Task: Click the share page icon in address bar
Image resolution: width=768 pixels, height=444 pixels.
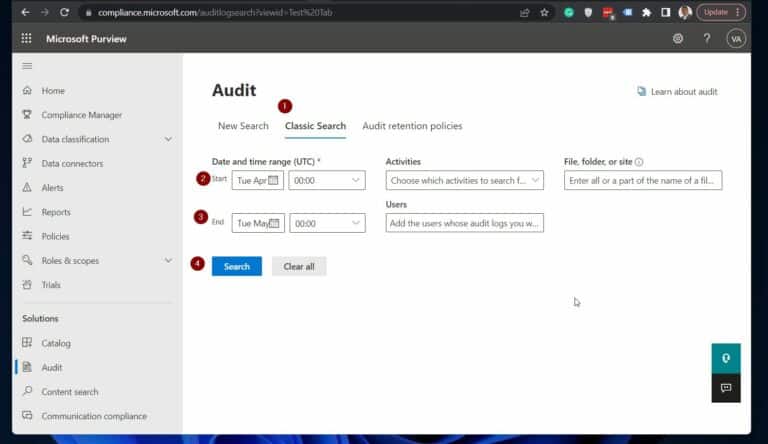Action: pos(525,13)
